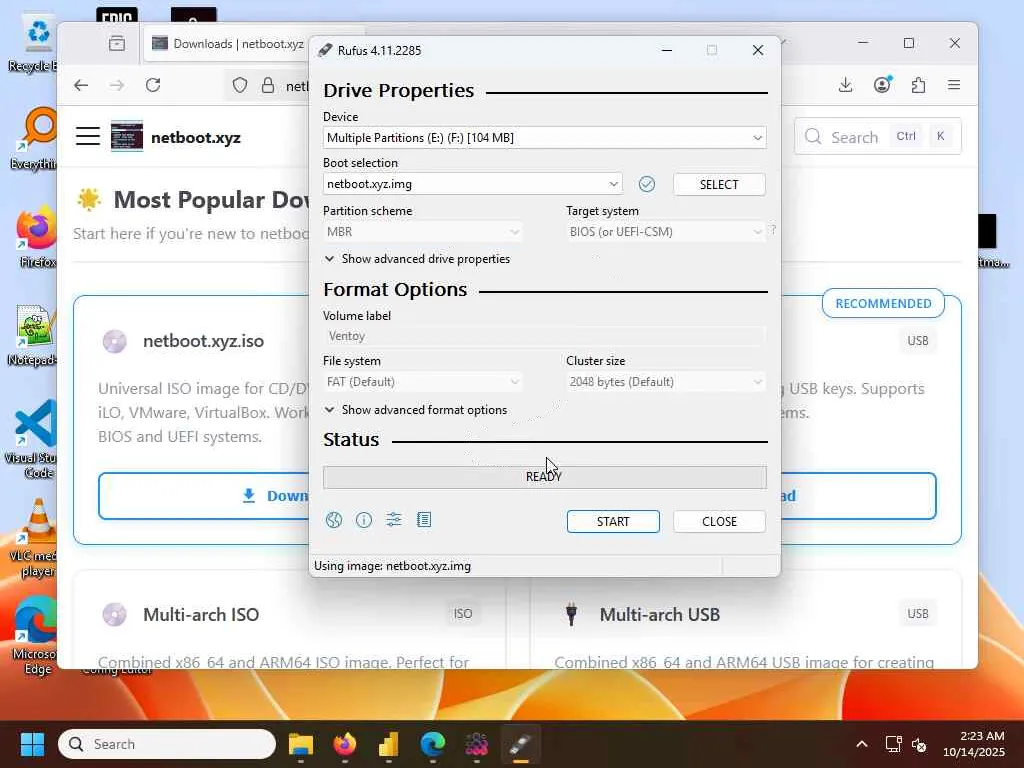Open Rufus language selection globe icon
The image size is (1024, 768).
point(334,520)
